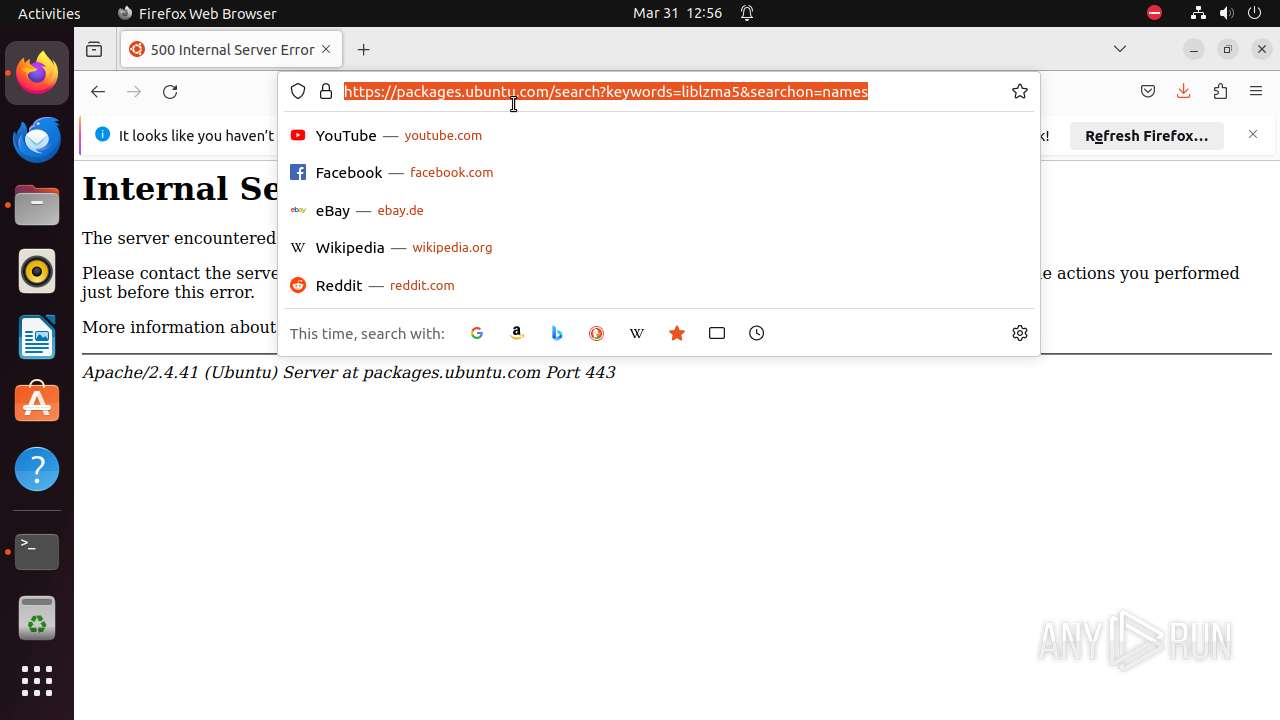
Task: Open the tracking protection shield icon
Action: [x=298, y=91]
